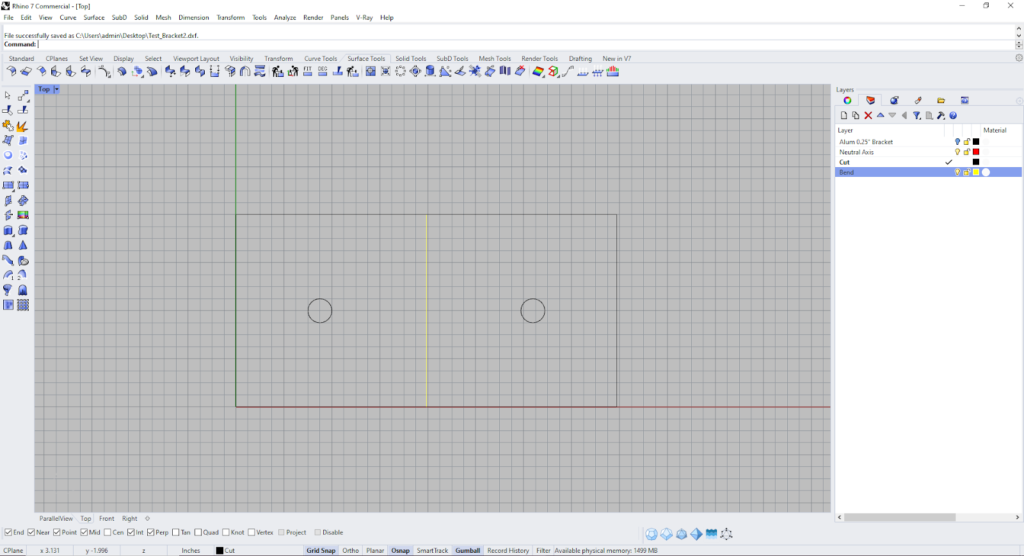The height and width of the screenshot is (556, 1024).
Task: Click the Move Layer Up arrow icon
Action: 881,116
